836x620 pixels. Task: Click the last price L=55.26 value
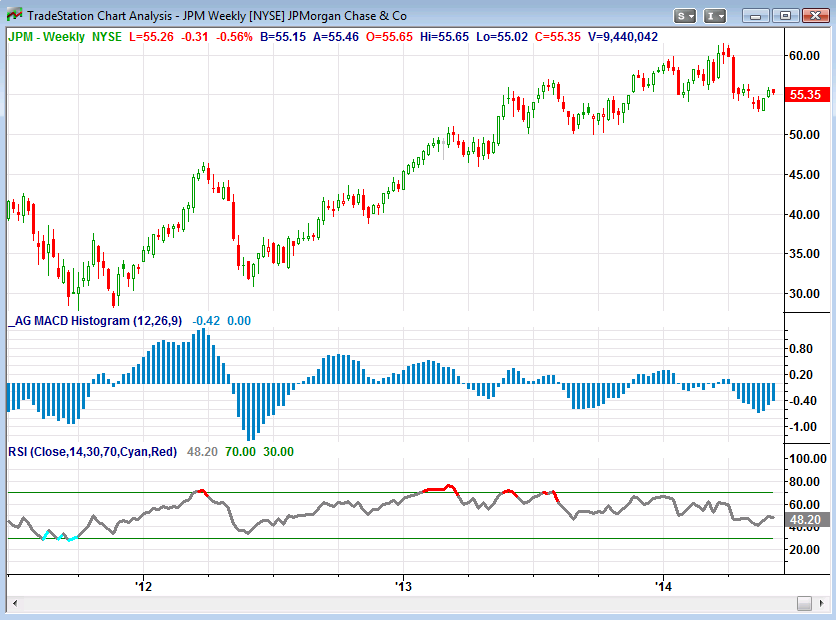point(151,37)
